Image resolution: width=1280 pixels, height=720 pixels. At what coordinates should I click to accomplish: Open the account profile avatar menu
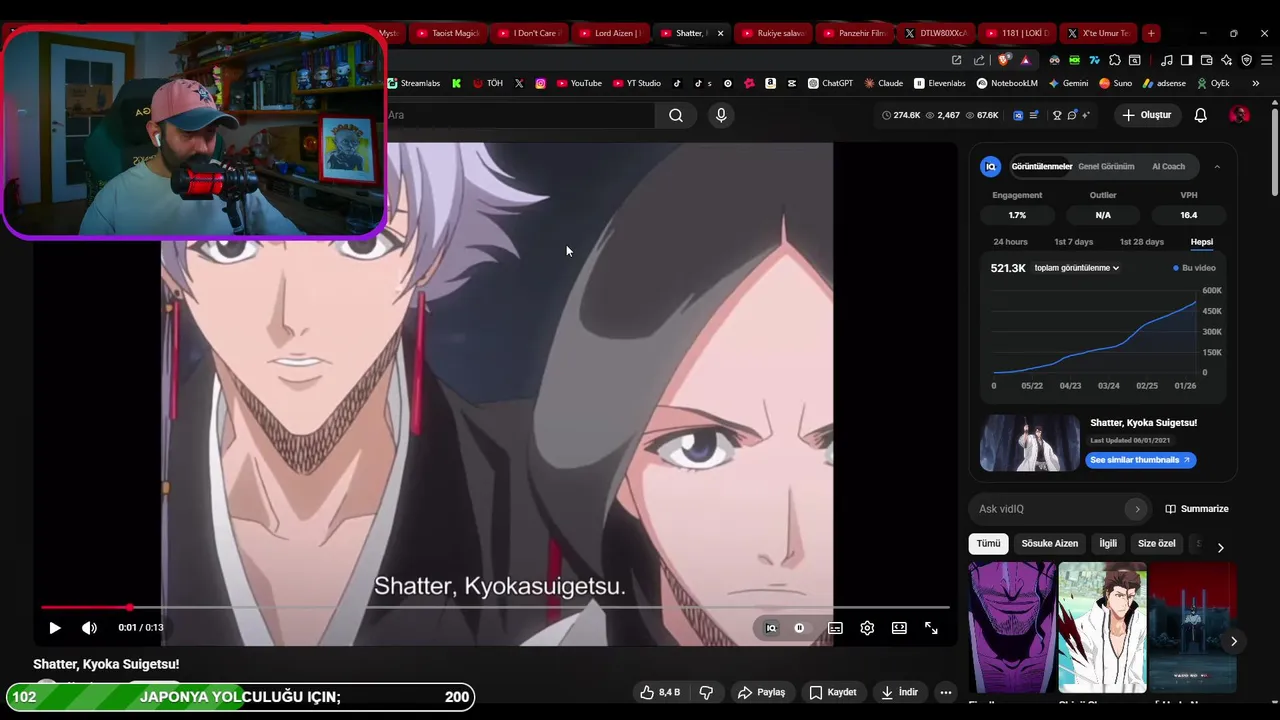[x=1239, y=115]
